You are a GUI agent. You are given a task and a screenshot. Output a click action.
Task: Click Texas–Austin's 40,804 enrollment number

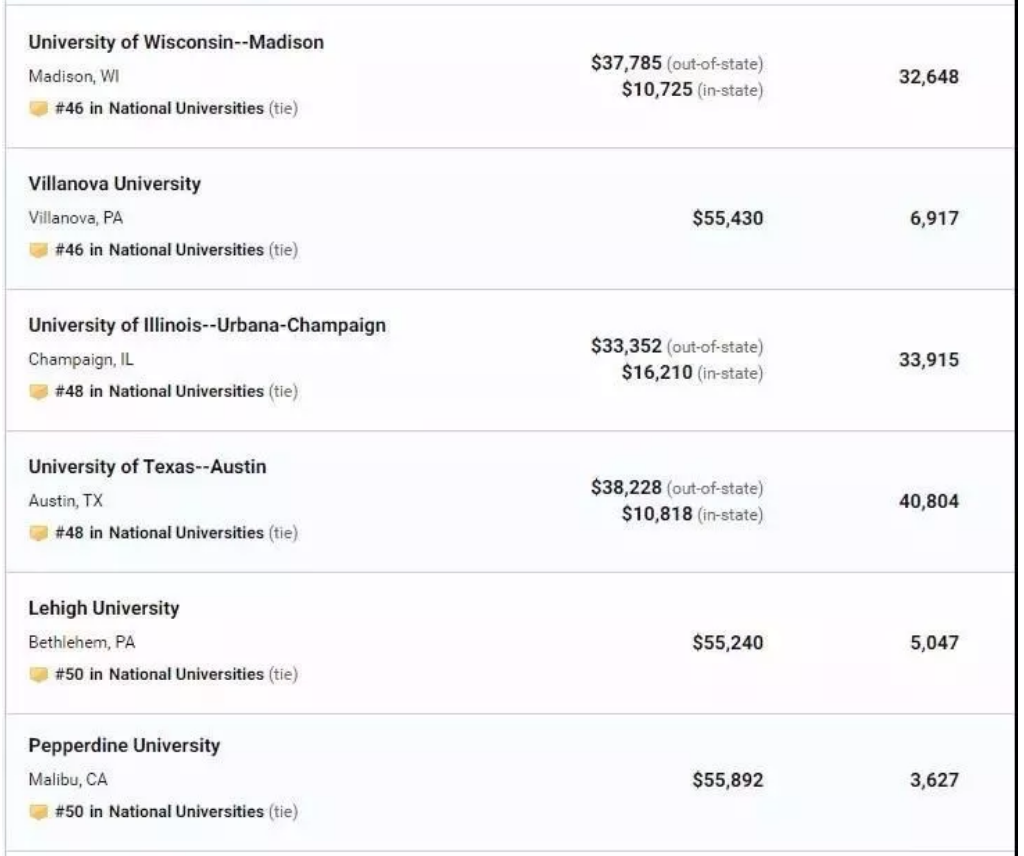[928, 501]
